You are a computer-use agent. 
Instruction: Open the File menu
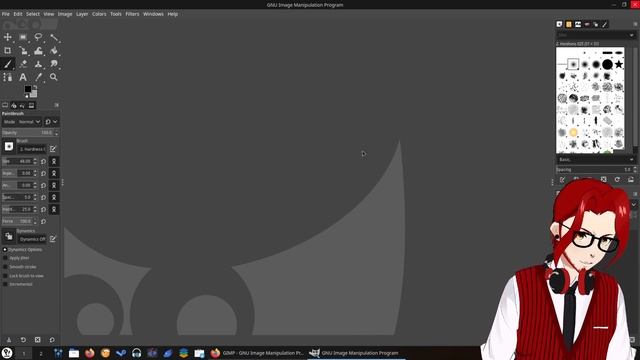pos(6,14)
